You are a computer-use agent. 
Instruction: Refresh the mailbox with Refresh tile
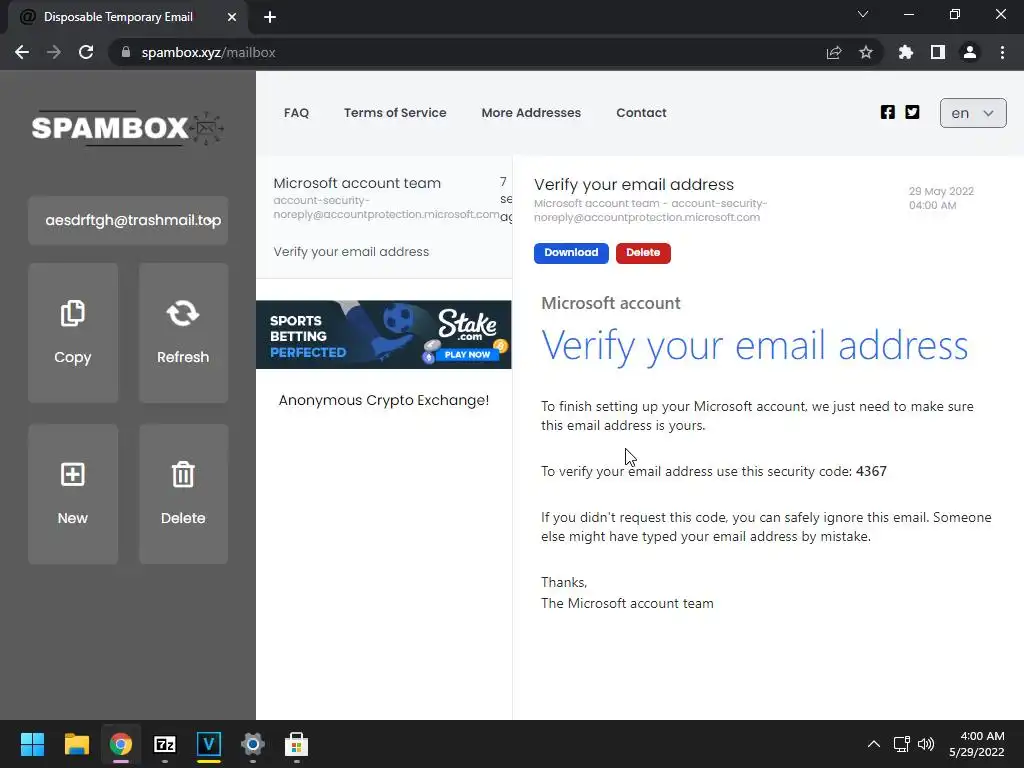(183, 332)
